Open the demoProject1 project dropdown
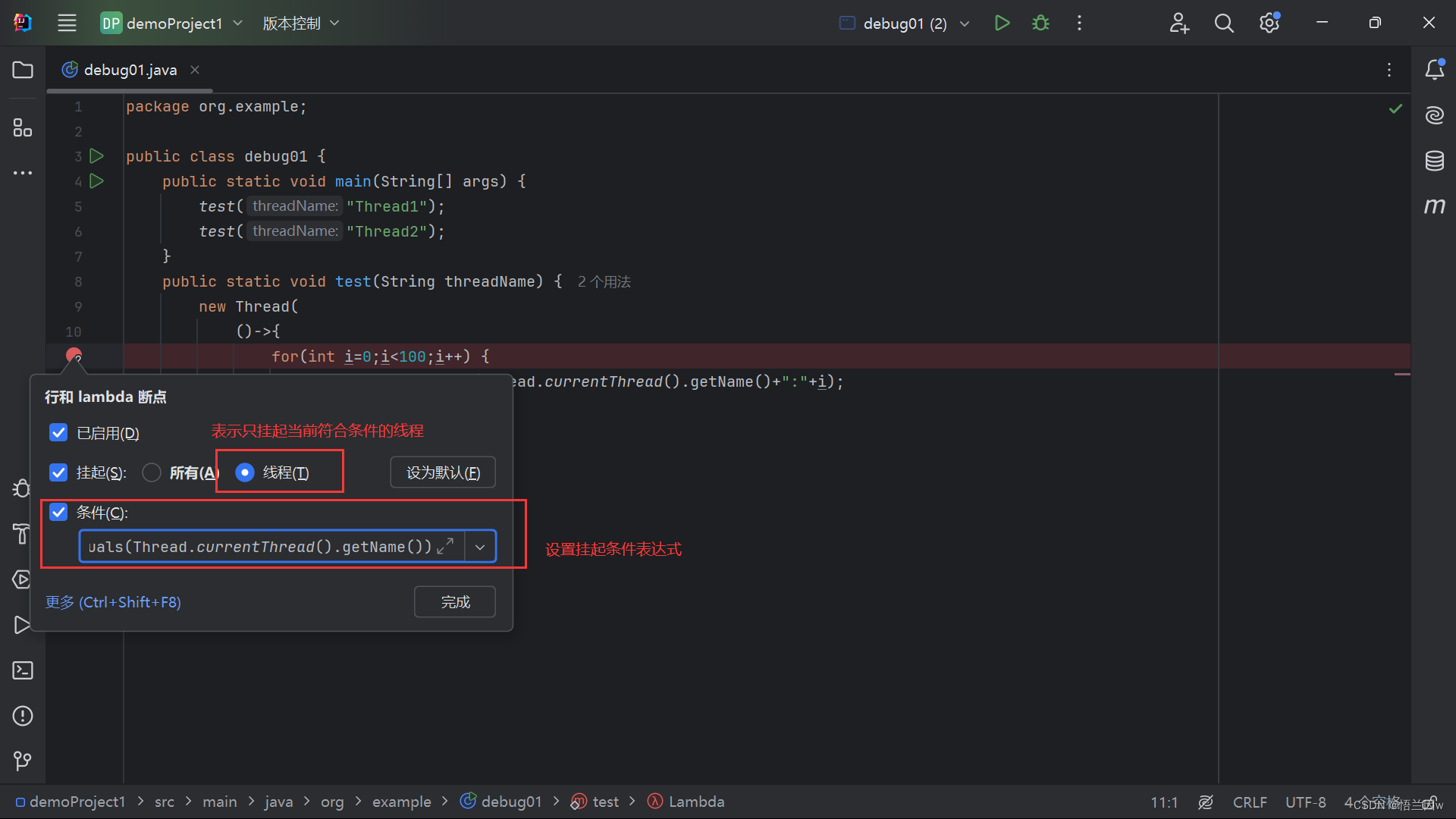1456x819 pixels. 172,23
